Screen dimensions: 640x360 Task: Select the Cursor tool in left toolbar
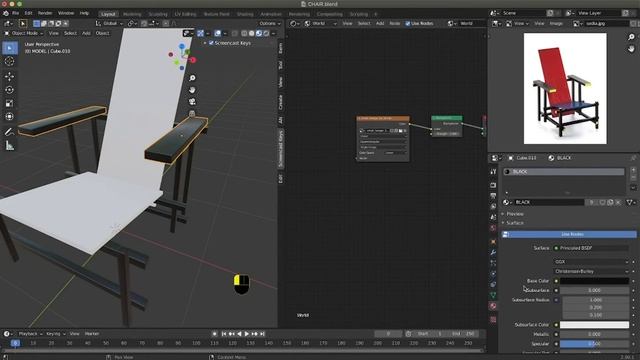tap(10, 61)
